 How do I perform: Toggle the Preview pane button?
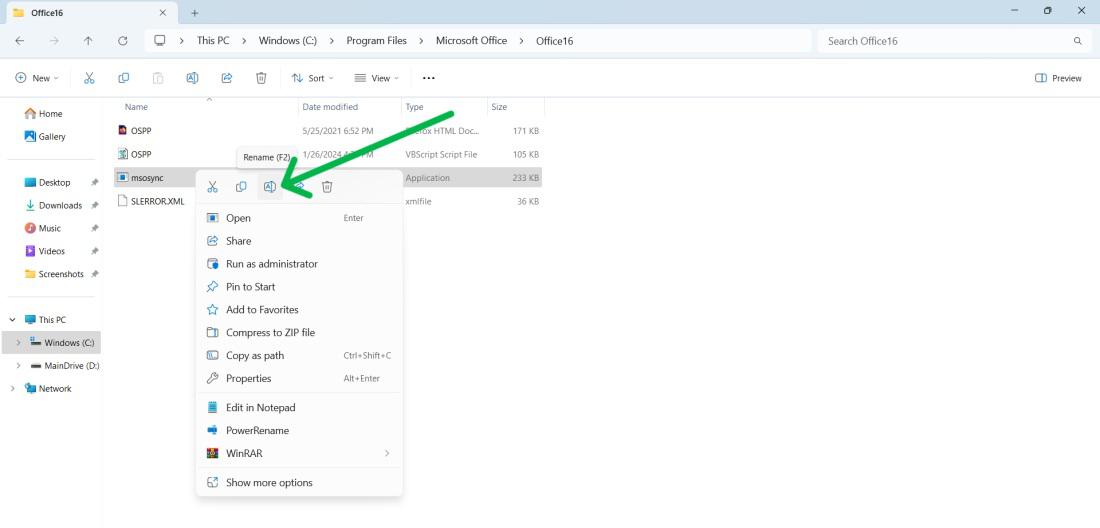point(1059,78)
